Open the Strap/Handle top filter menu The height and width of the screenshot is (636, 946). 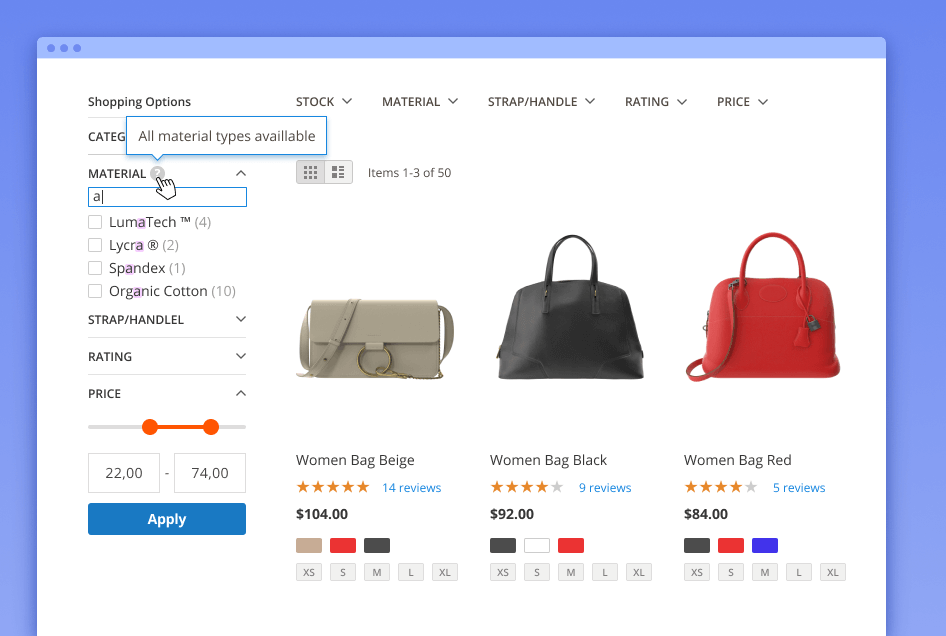[x=541, y=102]
